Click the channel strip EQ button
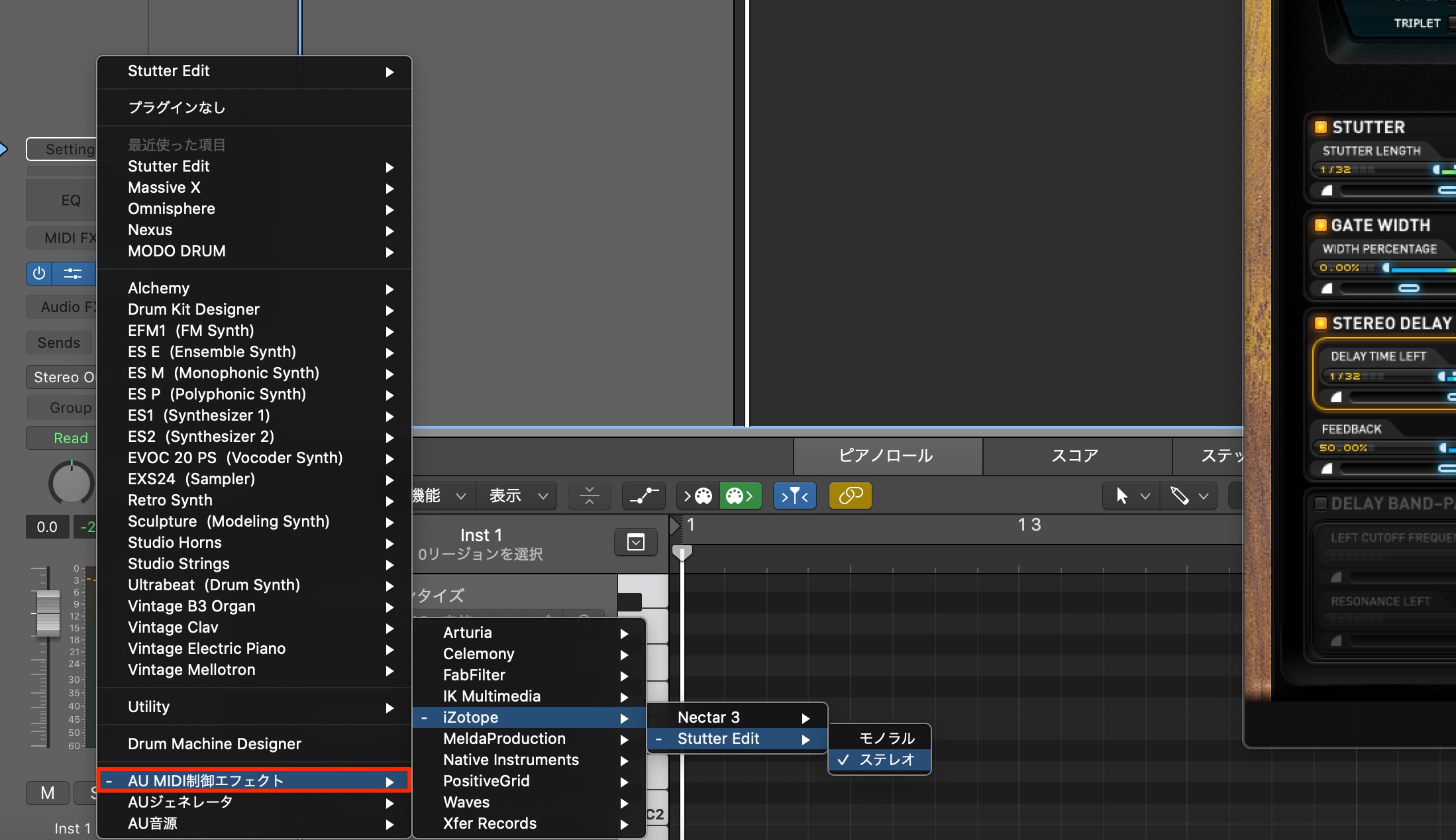Viewport: 1456px width, 840px height. pos(70,200)
